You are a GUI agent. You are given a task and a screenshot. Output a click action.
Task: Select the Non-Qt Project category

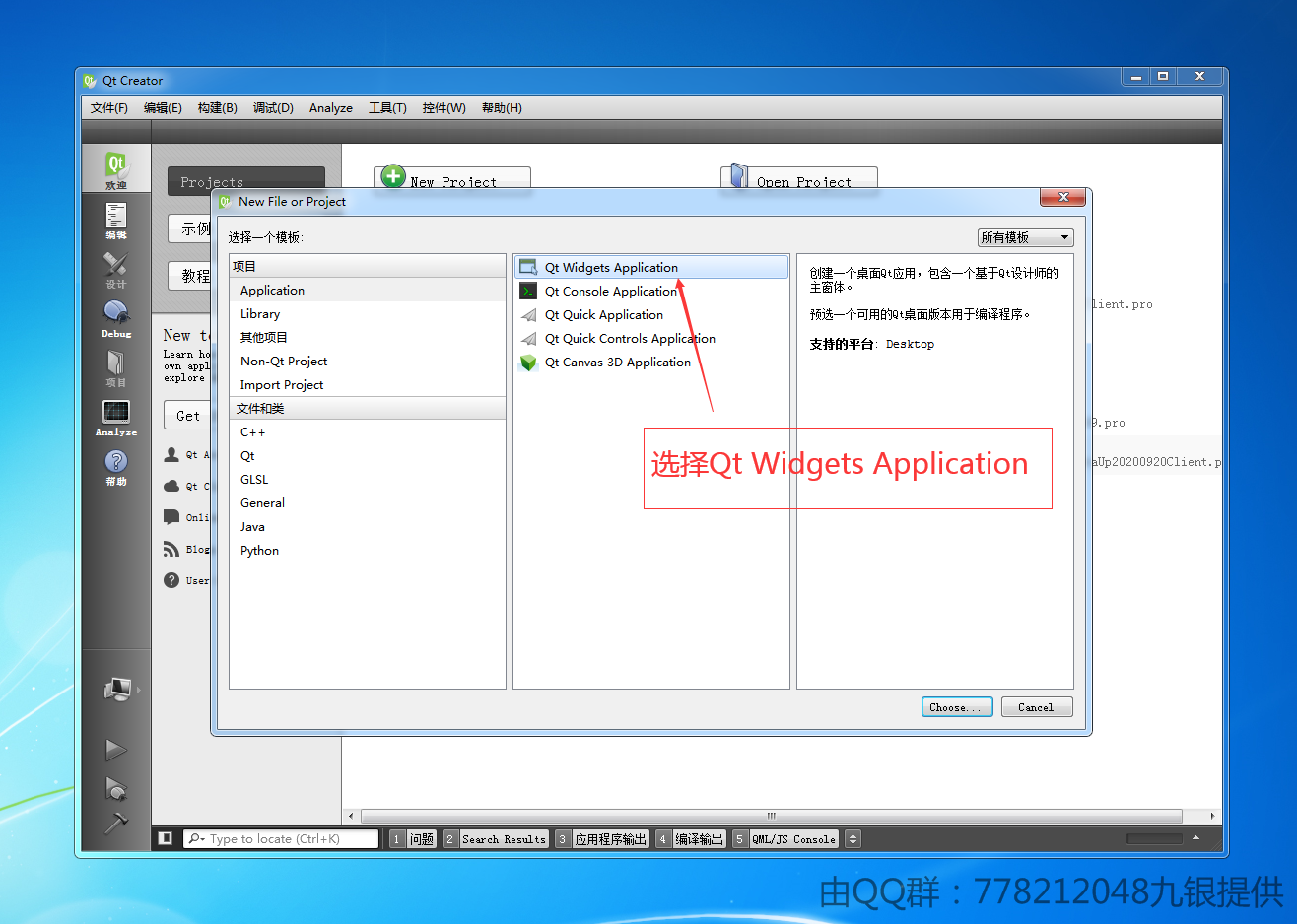(367, 362)
